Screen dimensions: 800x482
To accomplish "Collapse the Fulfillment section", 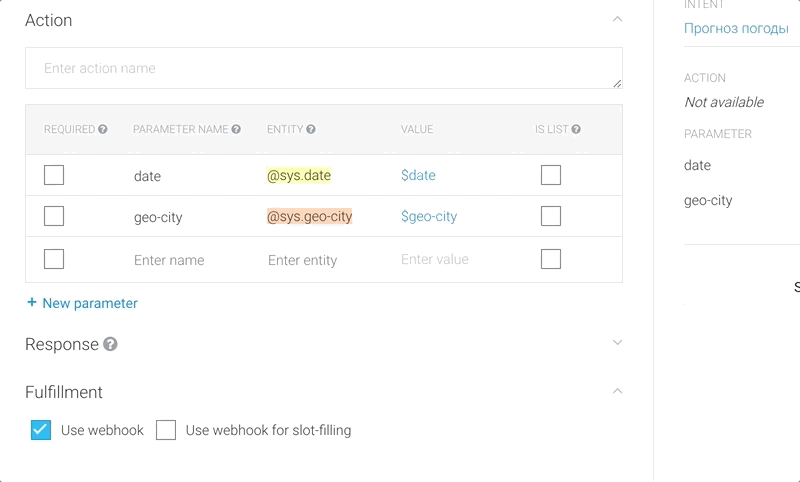I will point(617,391).
